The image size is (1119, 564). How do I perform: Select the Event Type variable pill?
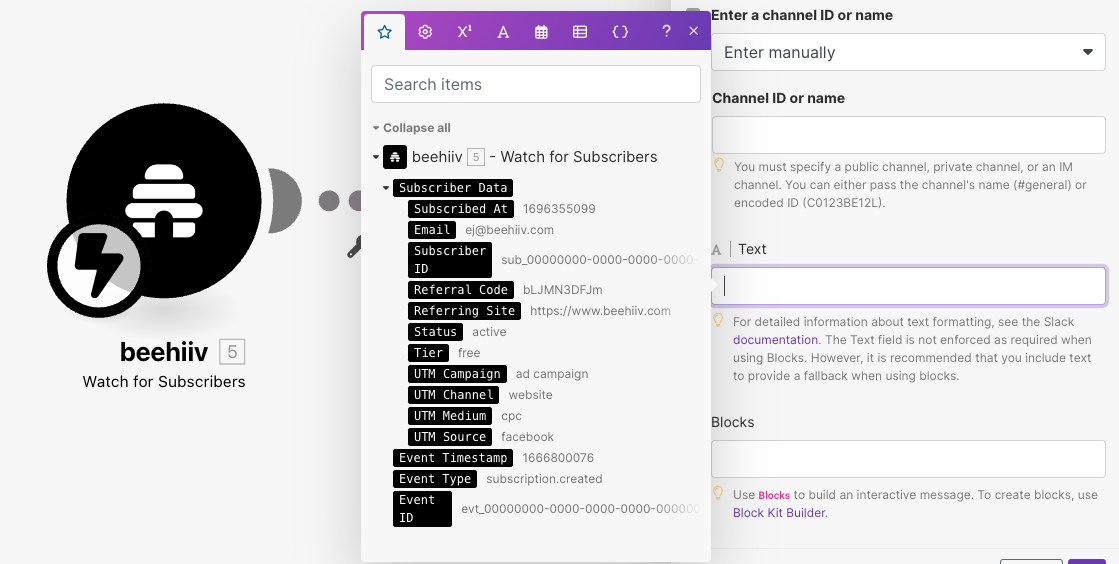click(435, 479)
